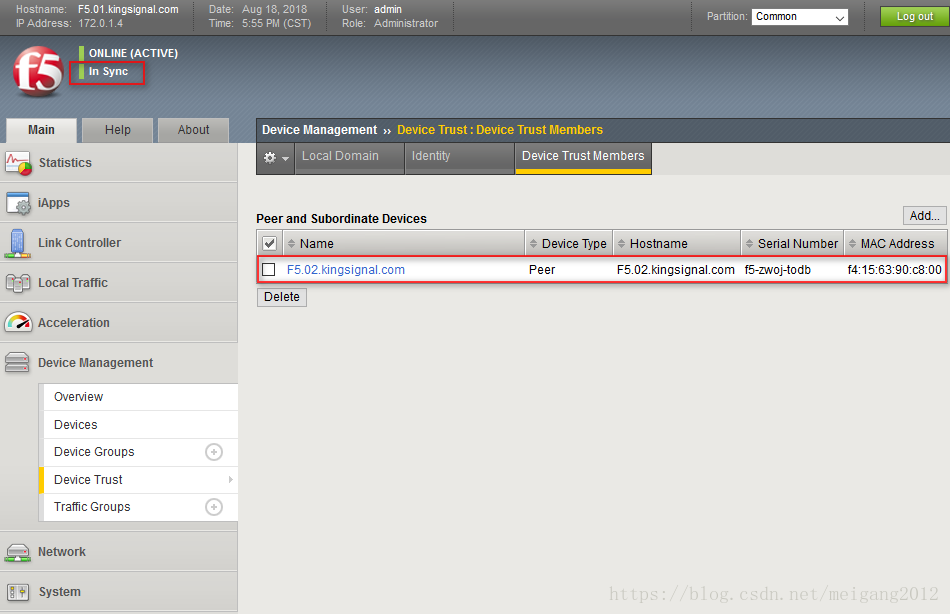Open Acceleration menu section
The image size is (950, 614).
(x=119, y=323)
